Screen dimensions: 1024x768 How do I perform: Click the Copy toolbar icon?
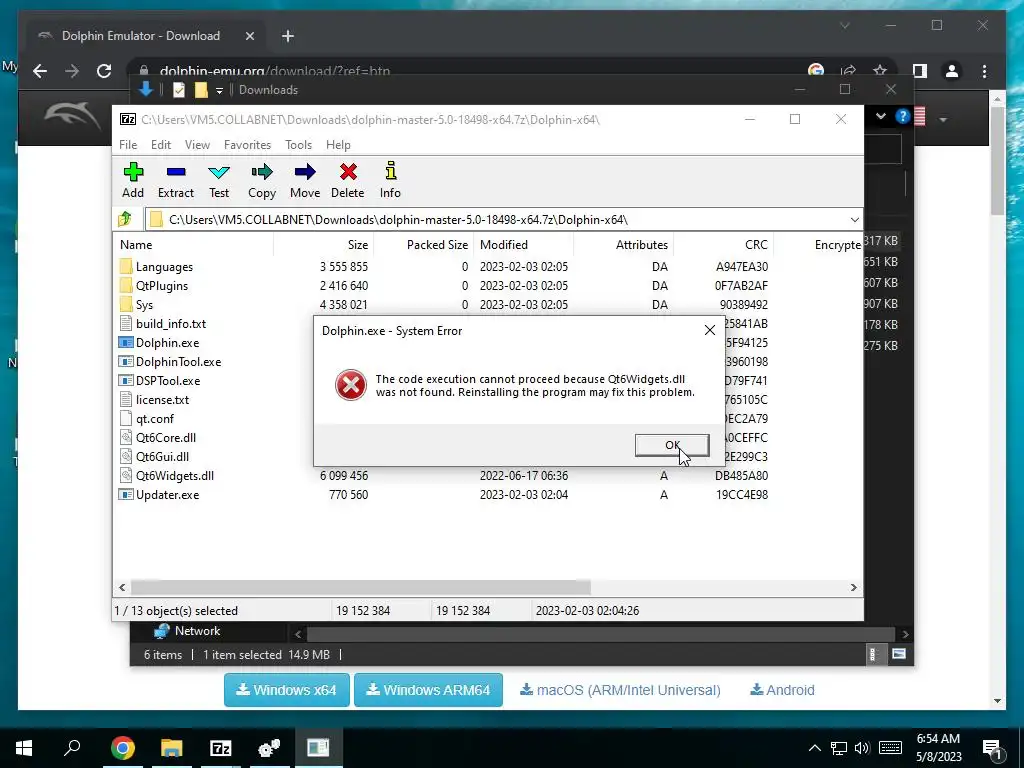262,180
